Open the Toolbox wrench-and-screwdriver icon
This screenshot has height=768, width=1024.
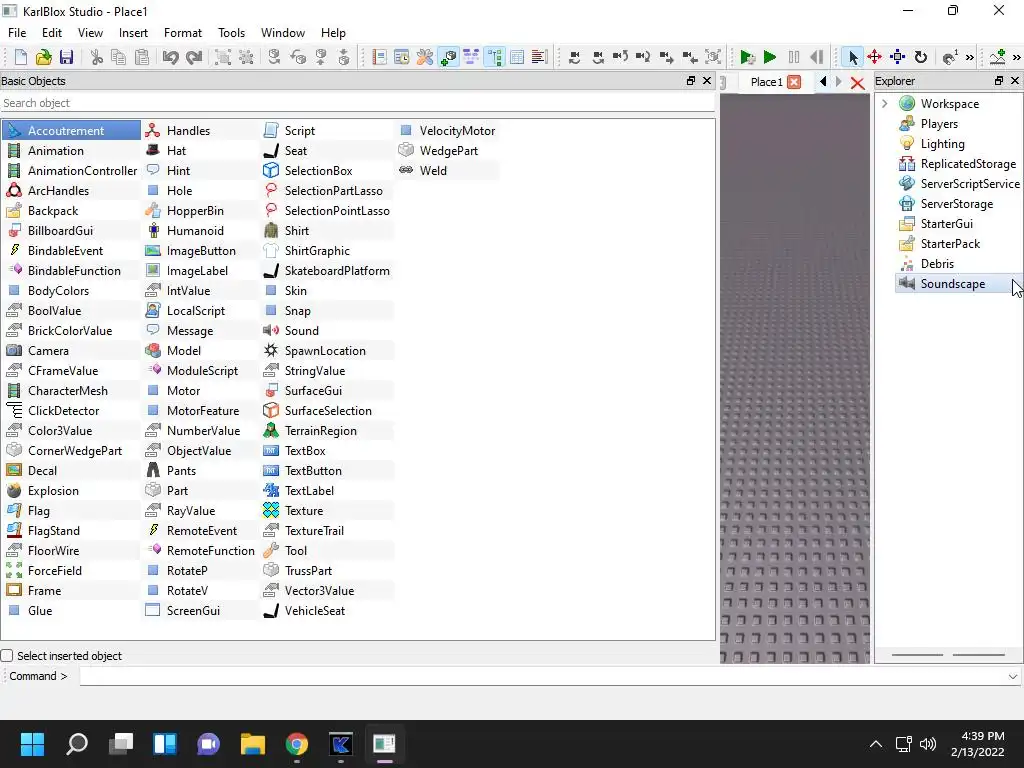point(425,57)
